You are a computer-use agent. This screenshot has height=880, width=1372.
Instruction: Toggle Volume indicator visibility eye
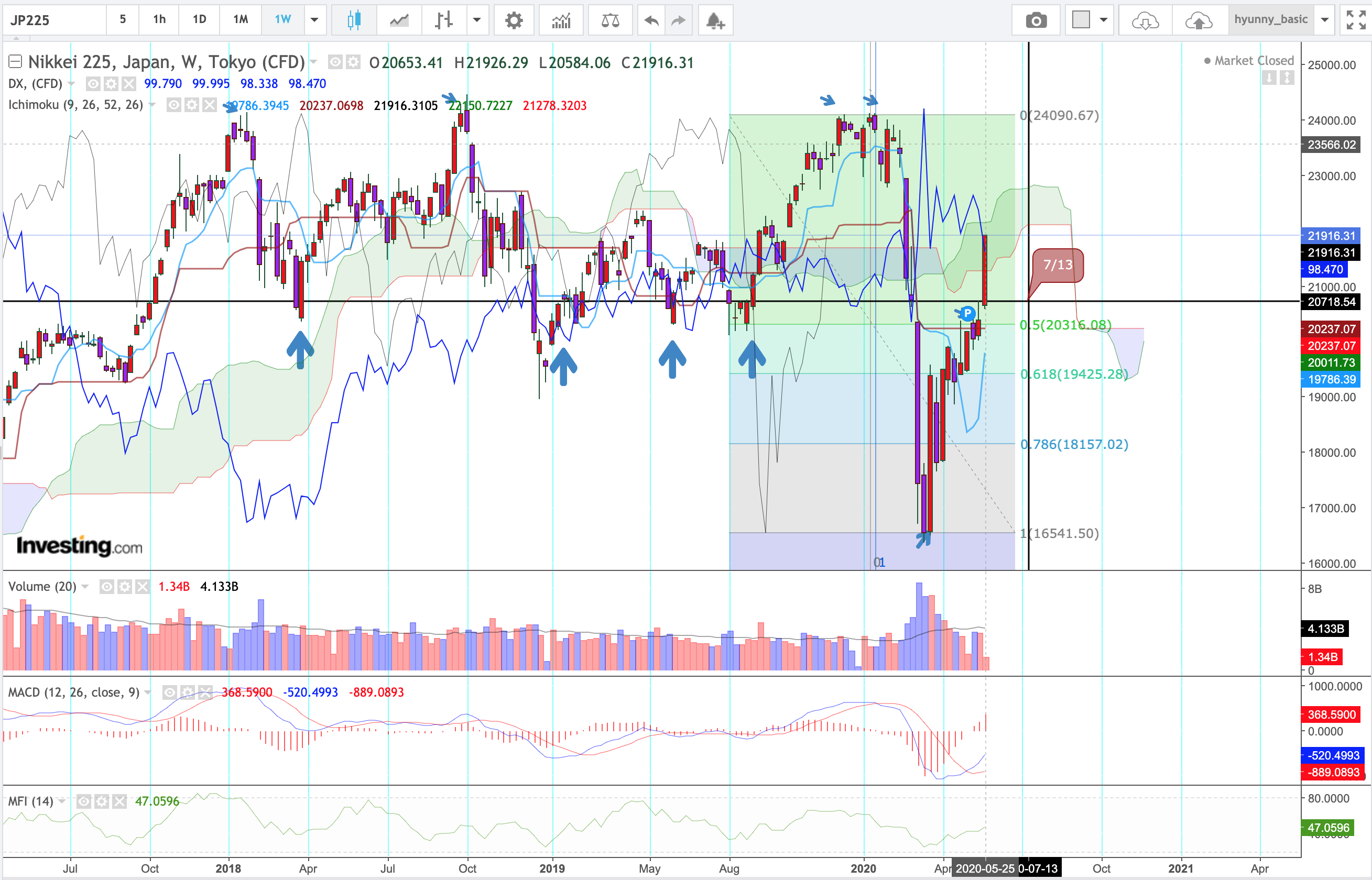click(107, 586)
